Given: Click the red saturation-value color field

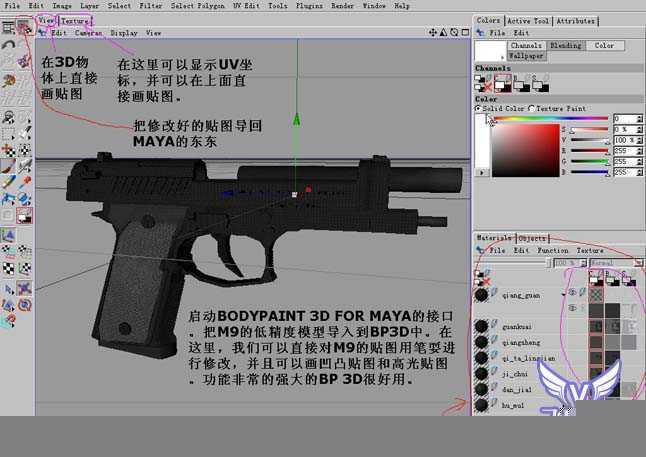Looking at the screenshot, I should (x=526, y=150).
